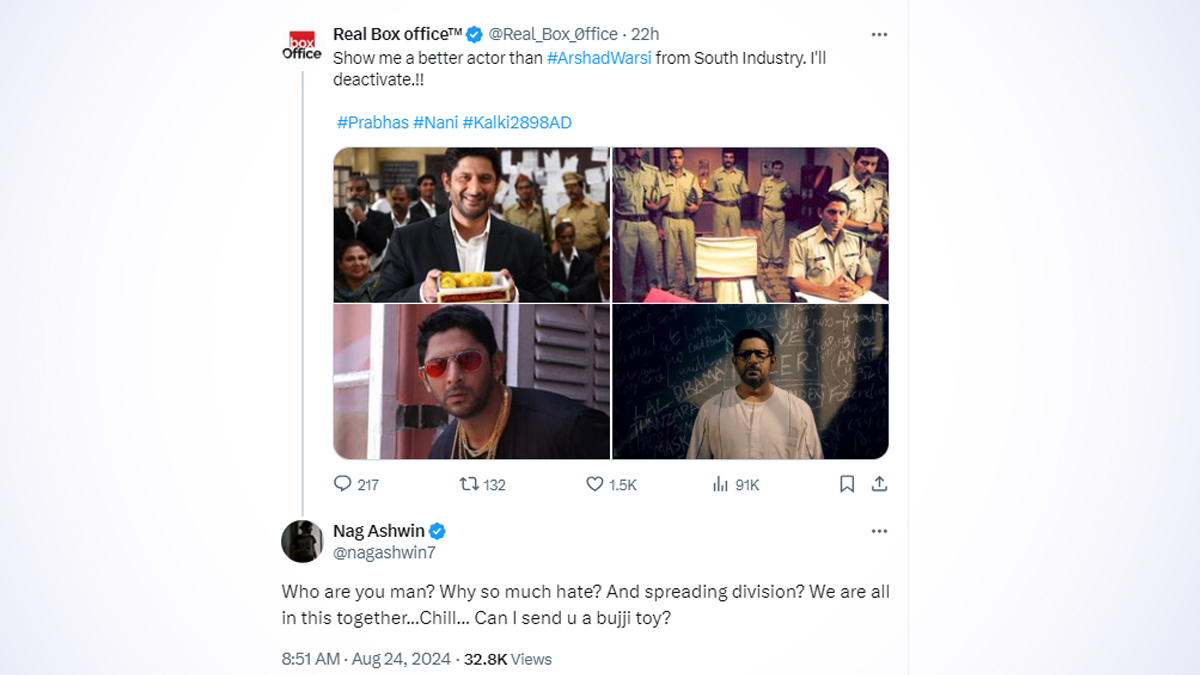Open the photo with red sunglasses
1200x675 pixels.
(471, 382)
